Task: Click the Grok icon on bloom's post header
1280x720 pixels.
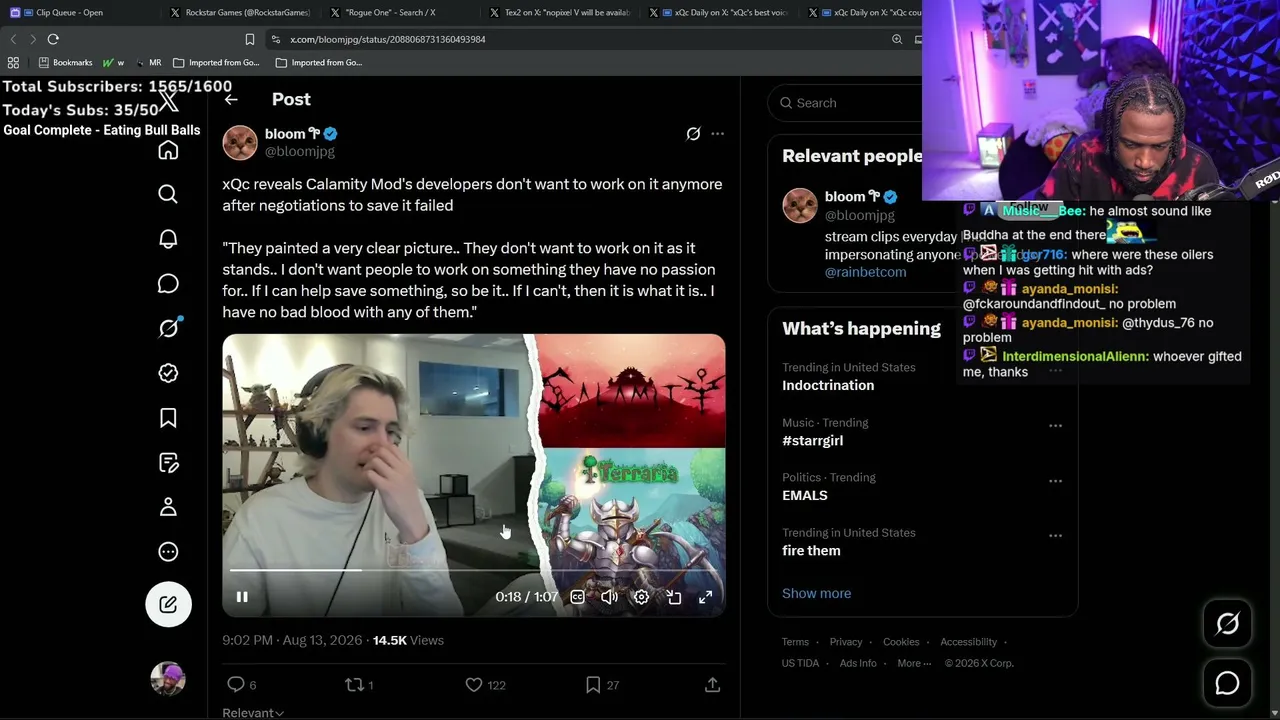Action: click(693, 134)
